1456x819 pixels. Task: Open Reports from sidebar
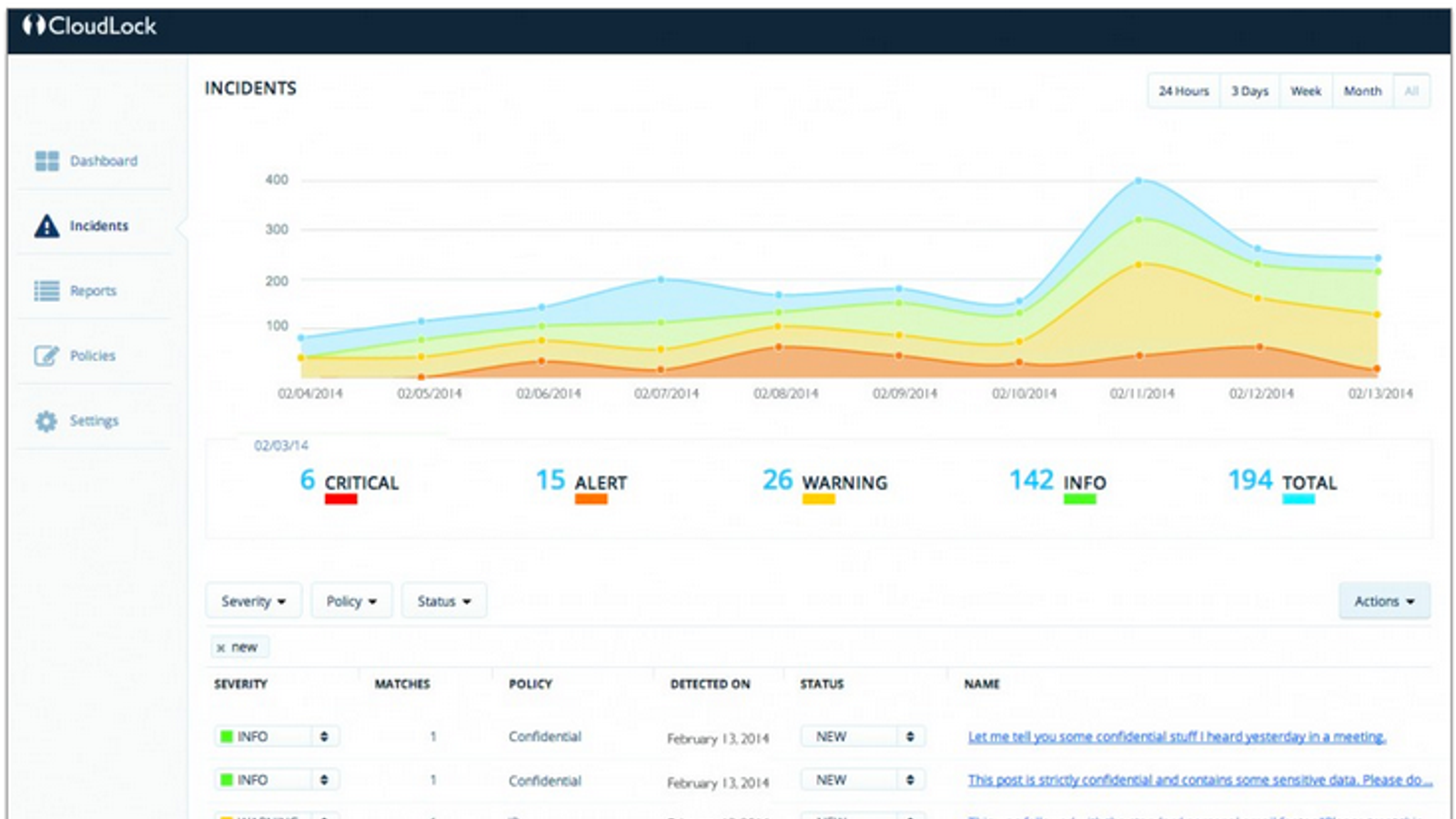93,291
